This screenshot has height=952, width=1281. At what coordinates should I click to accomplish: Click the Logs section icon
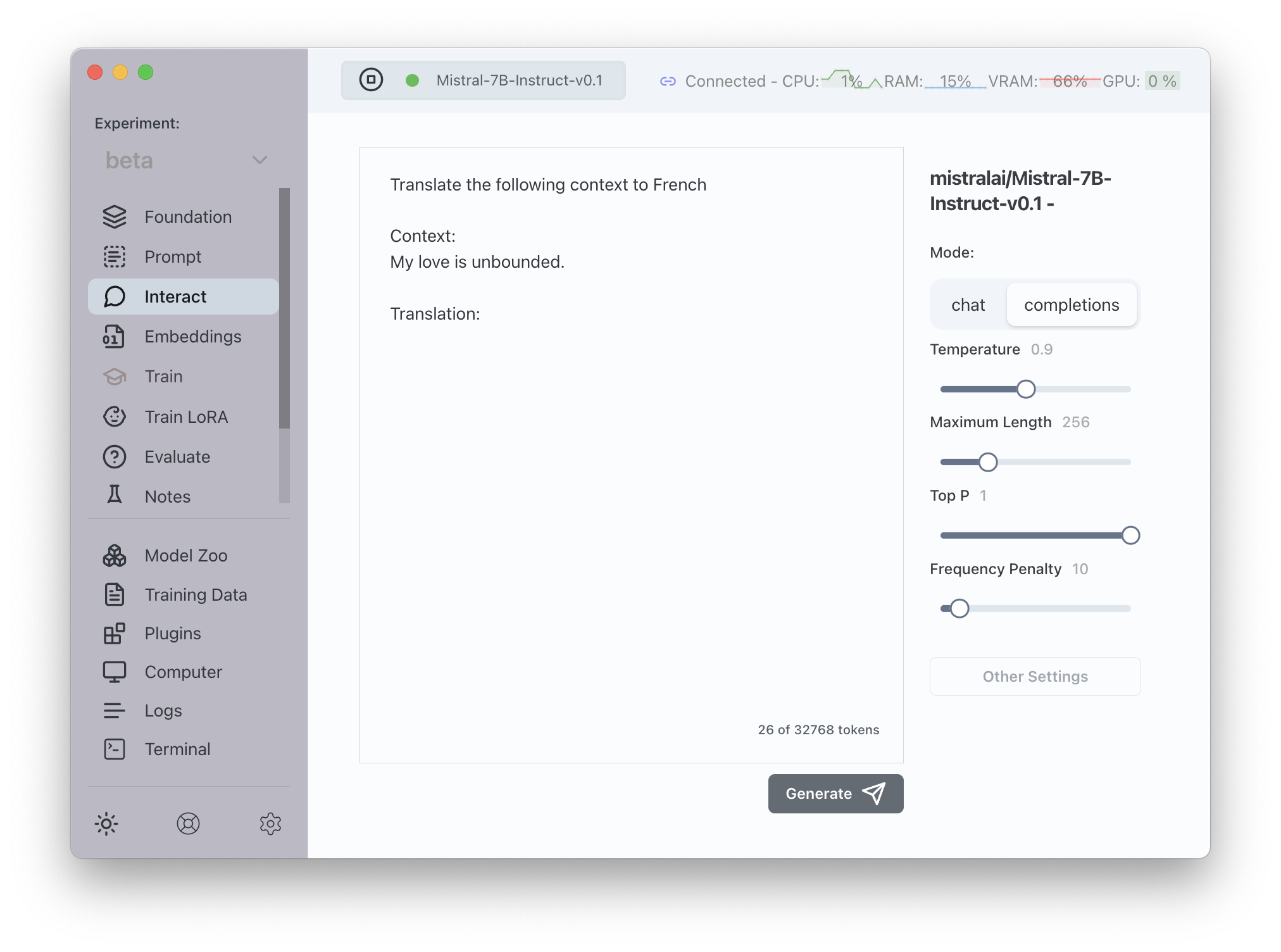tap(114, 711)
